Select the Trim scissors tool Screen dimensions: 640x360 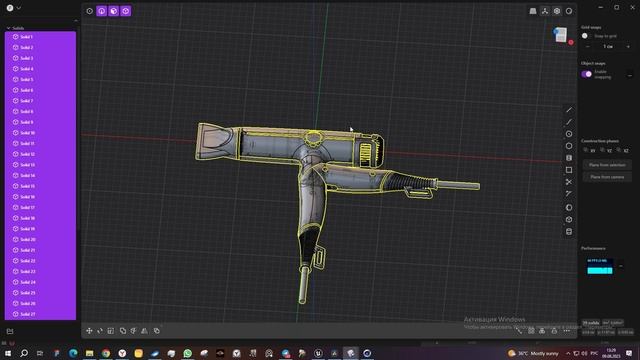point(569,182)
